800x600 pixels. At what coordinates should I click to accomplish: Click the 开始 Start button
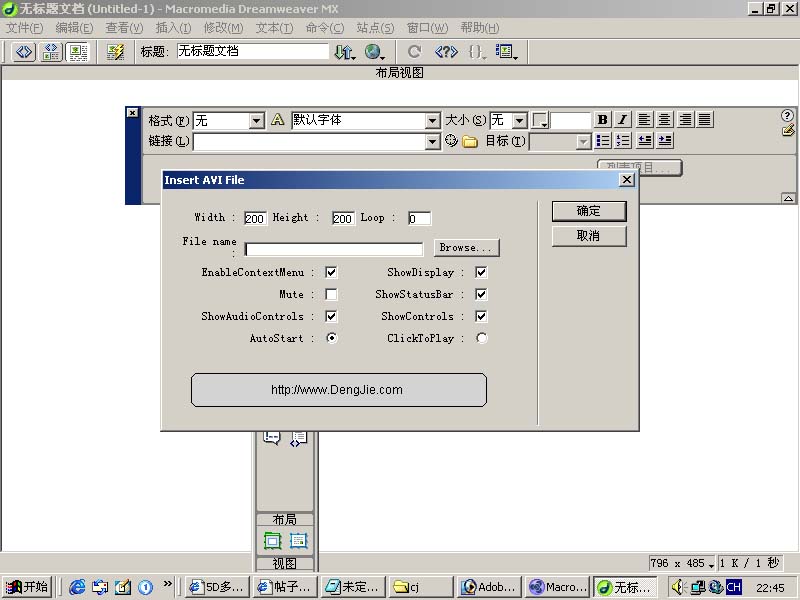click(x=28, y=587)
